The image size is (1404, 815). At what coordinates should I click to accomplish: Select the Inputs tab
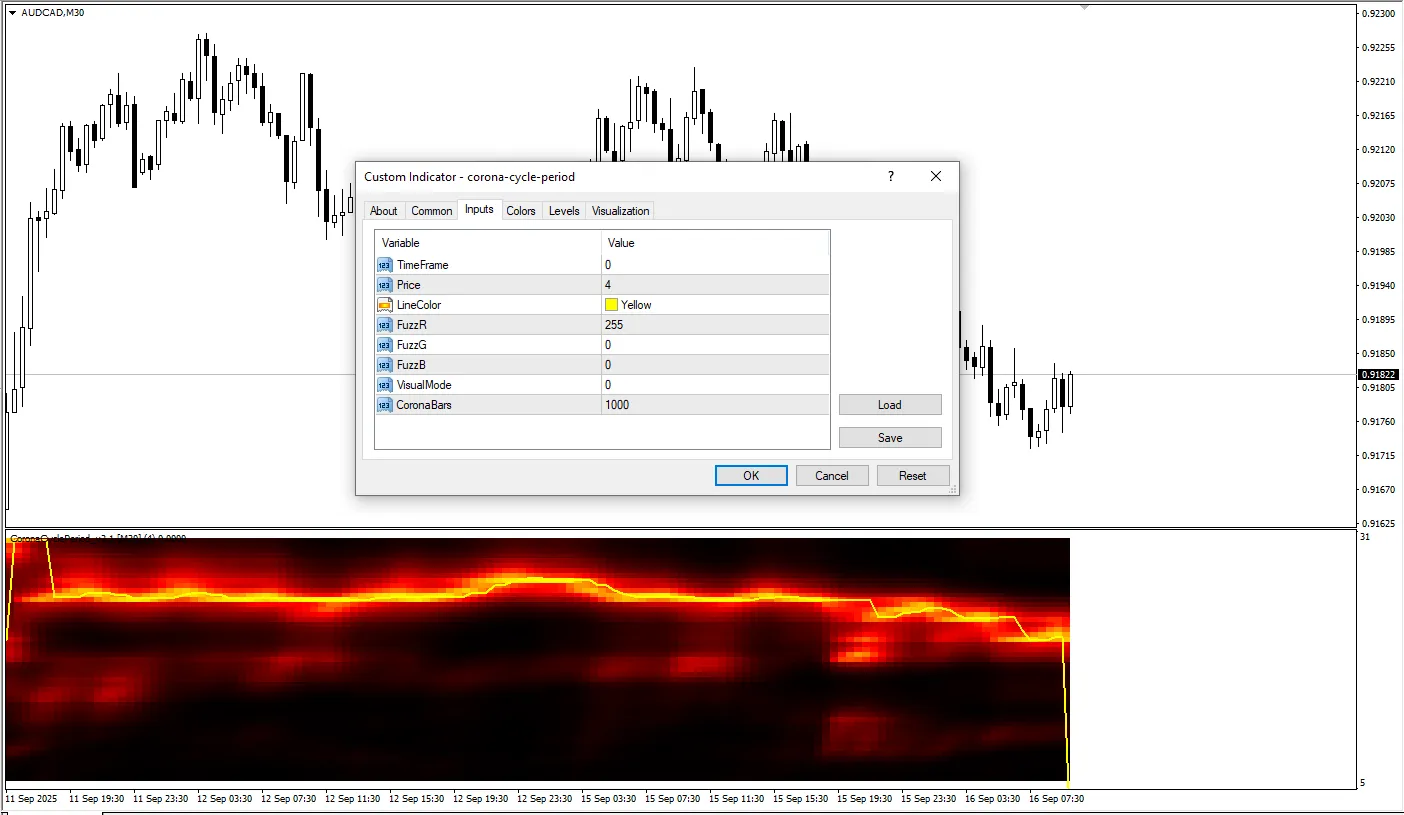click(x=479, y=210)
